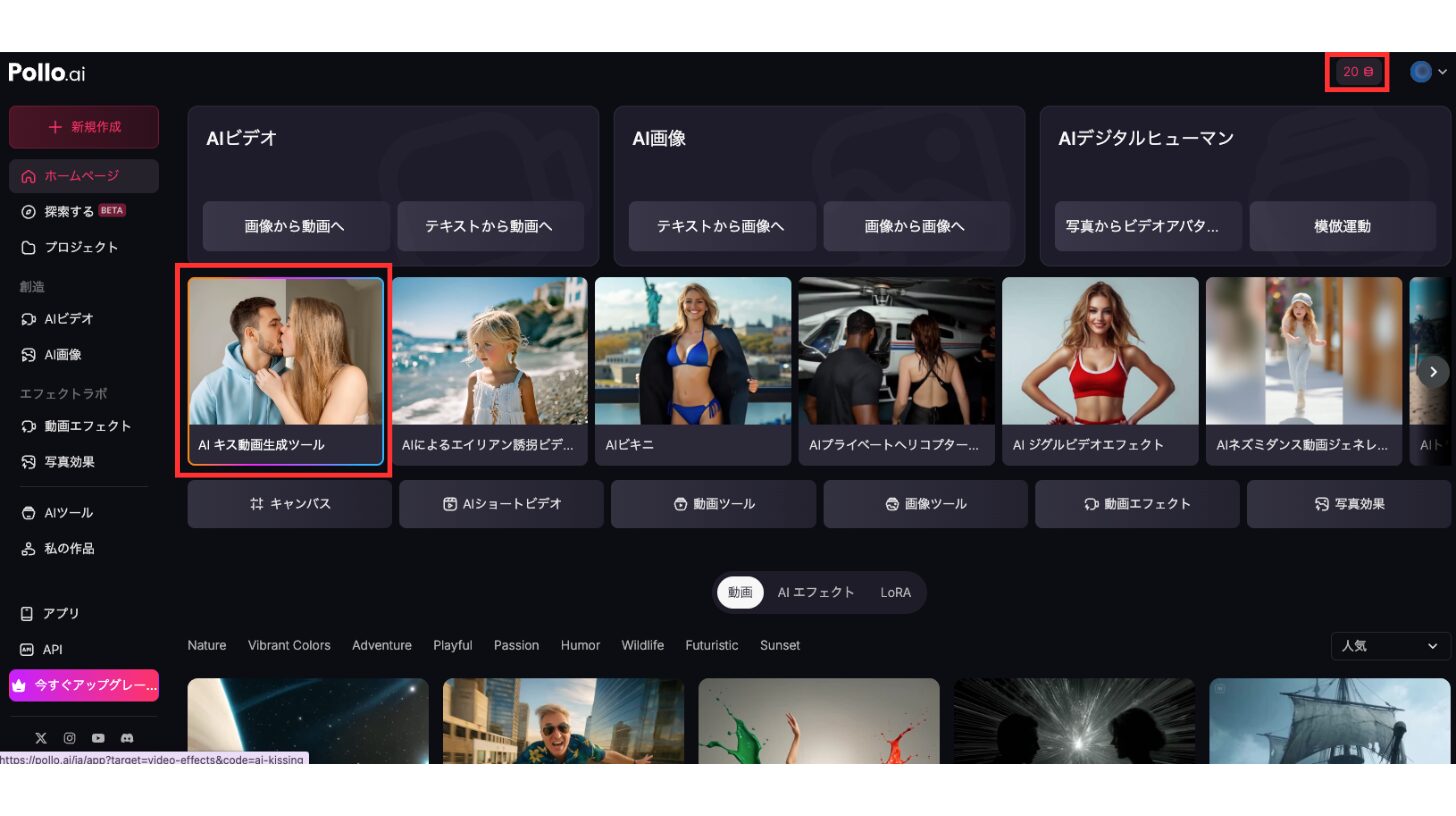This screenshot has height=816, width=1456.
Task: Click 写真からビデオアバター button
Action: 1148,226
